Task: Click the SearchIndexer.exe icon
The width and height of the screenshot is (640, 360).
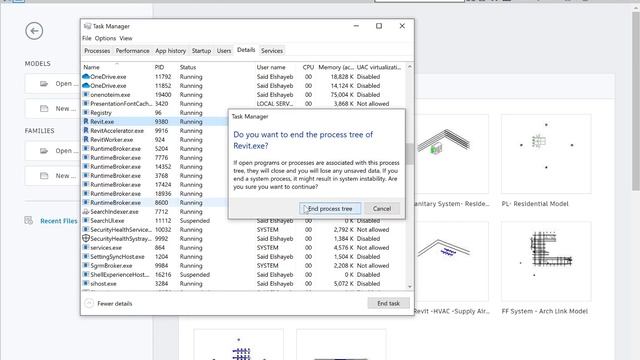Action: (x=86, y=211)
